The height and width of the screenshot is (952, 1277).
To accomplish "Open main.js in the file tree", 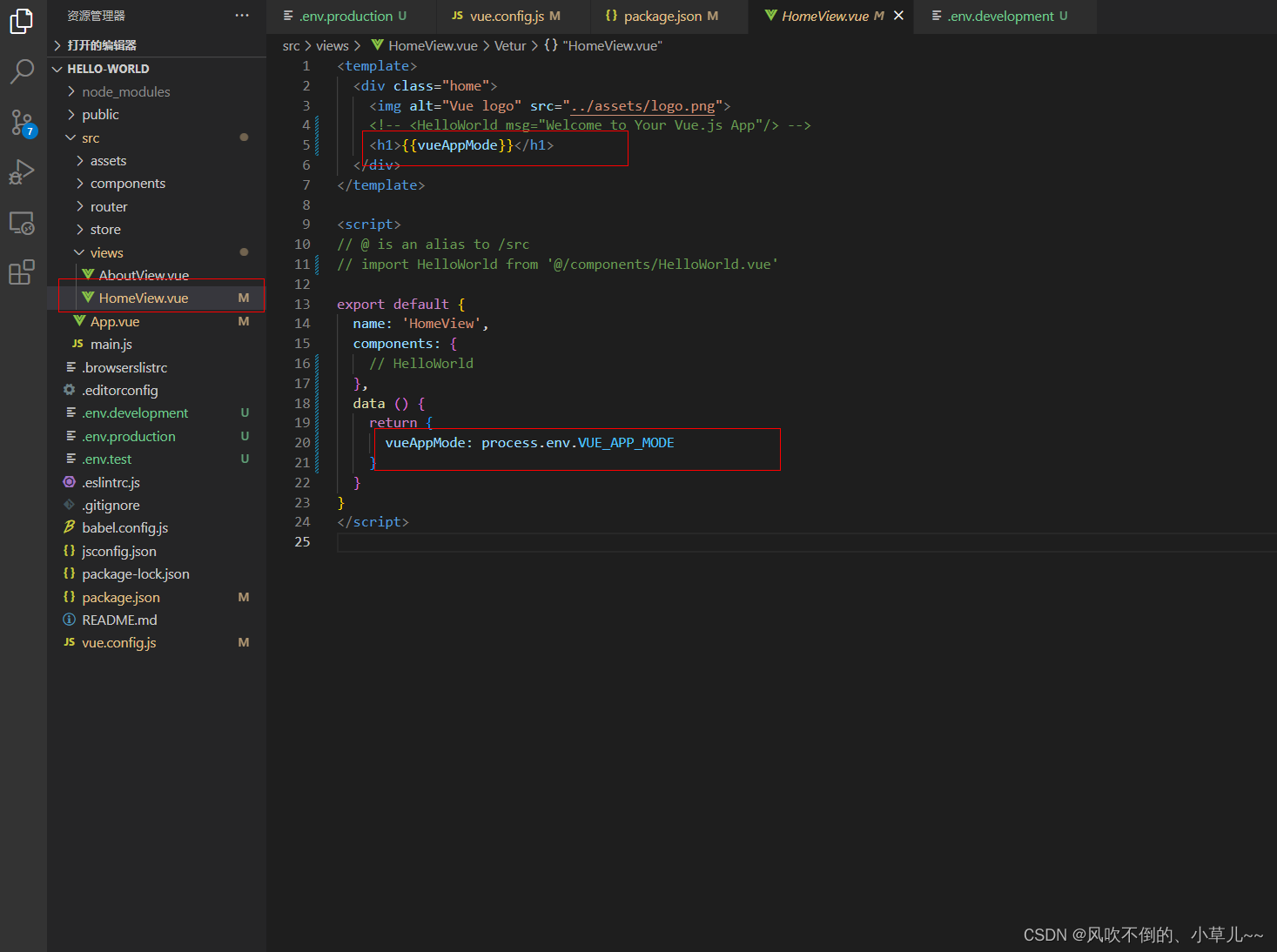I will point(157,345).
